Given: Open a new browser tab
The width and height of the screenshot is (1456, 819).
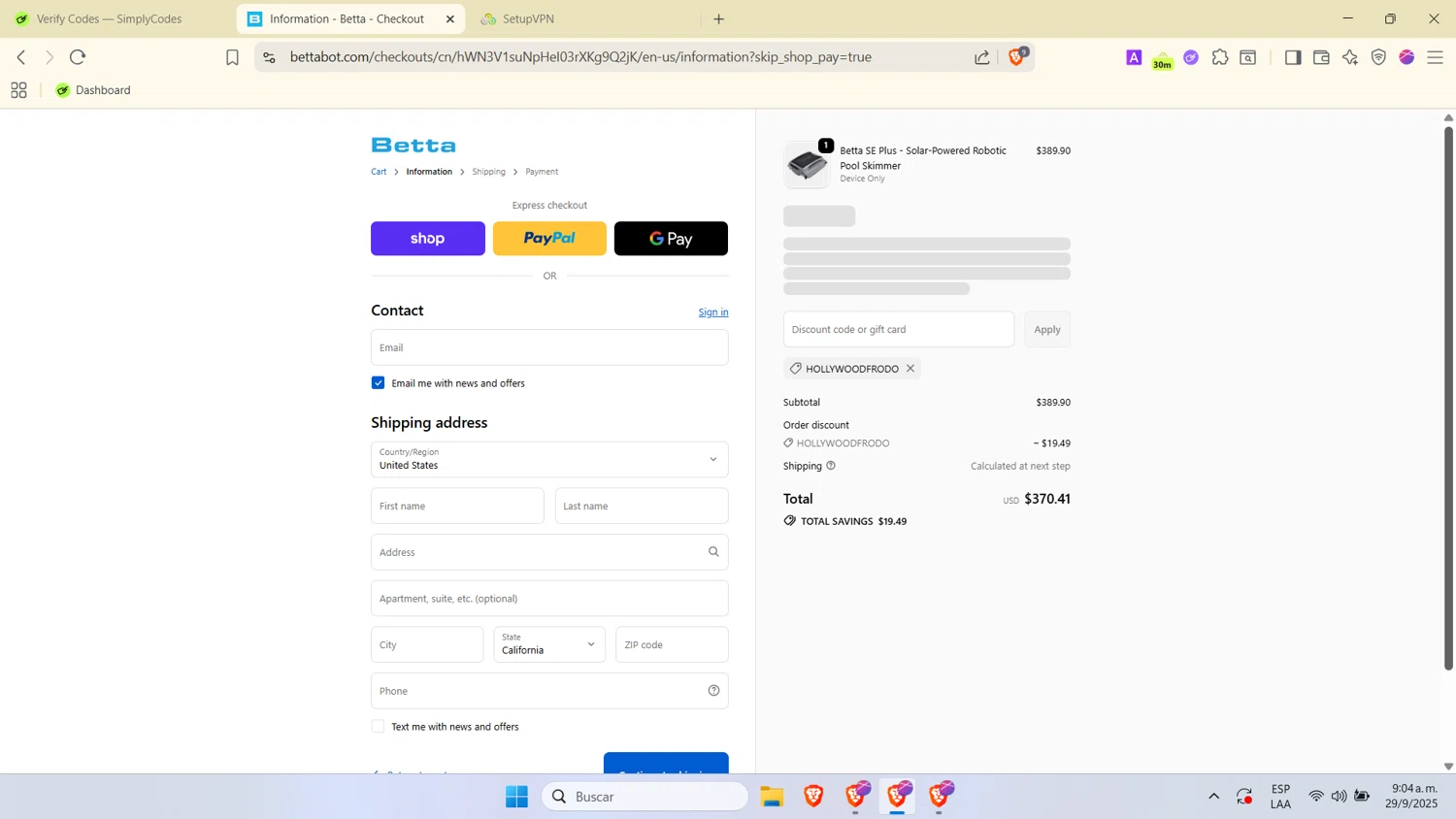Looking at the screenshot, I should 719,18.
